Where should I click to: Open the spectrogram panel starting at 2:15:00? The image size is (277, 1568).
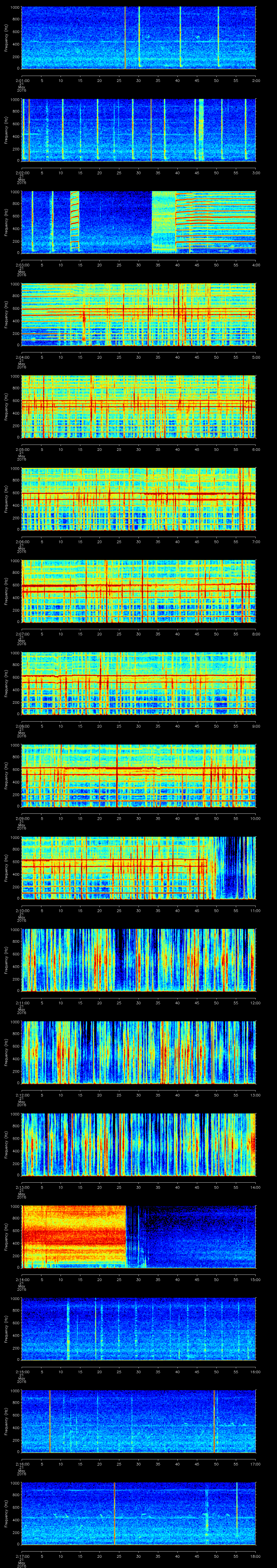pyautogui.click(x=139, y=1329)
